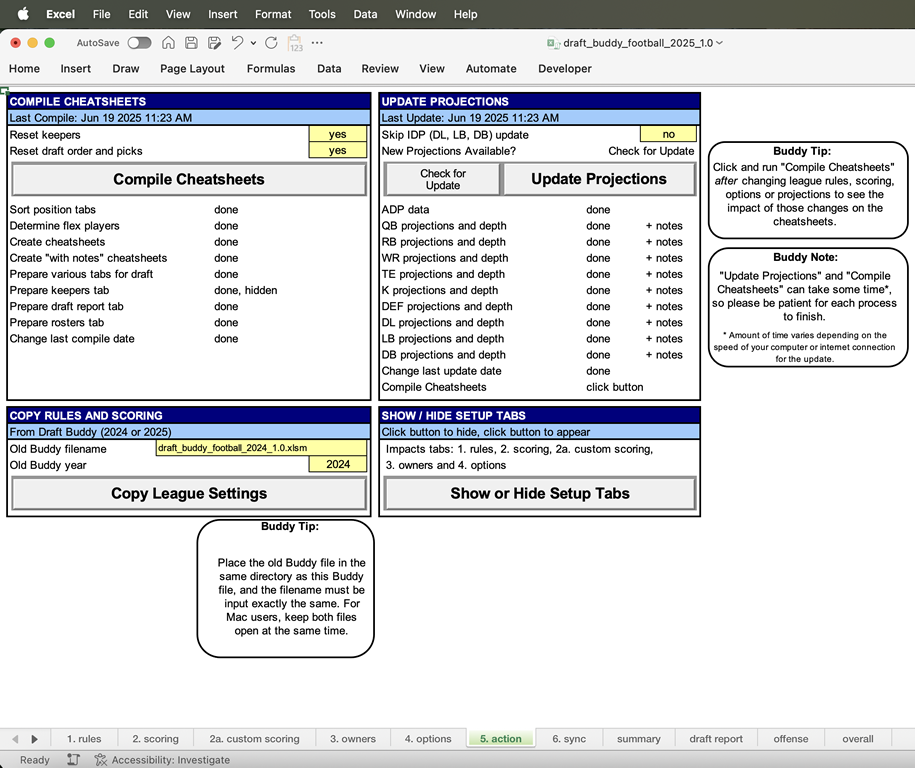Open the Apple menu

[23, 14]
